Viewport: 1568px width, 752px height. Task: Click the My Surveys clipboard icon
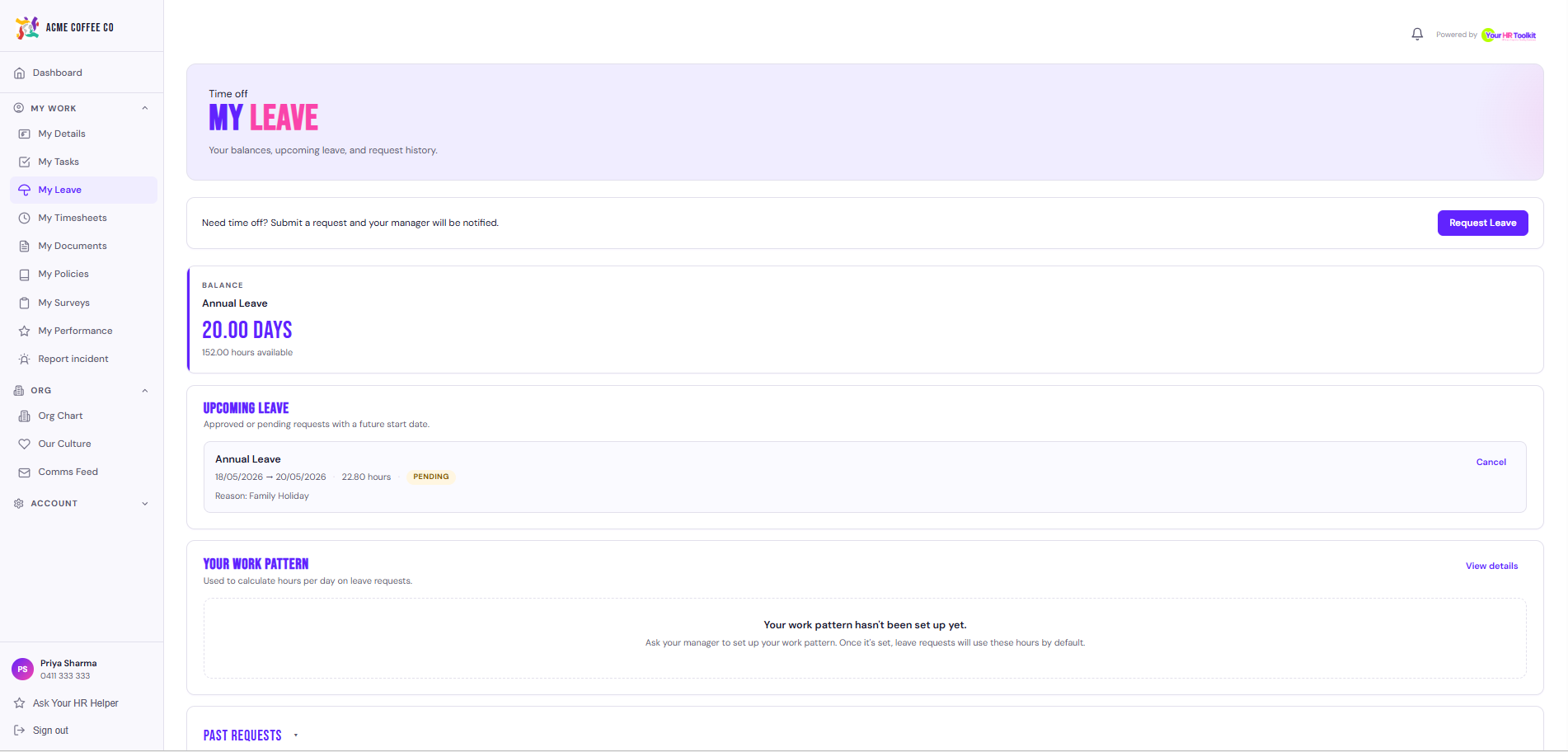pos(25,303)
